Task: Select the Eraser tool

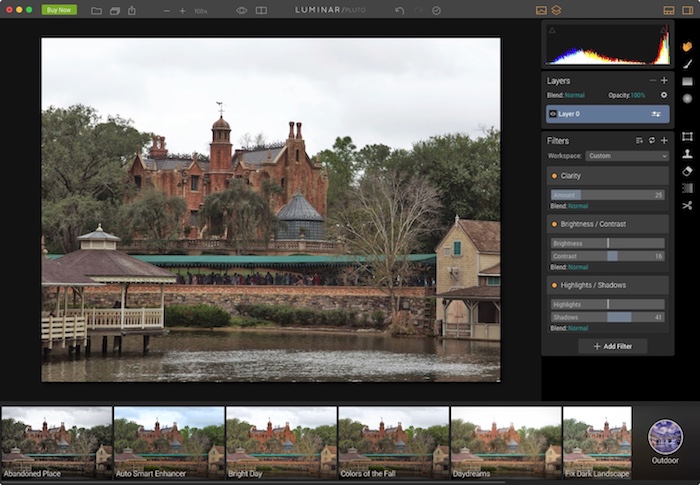Action: tap(687, 171)
